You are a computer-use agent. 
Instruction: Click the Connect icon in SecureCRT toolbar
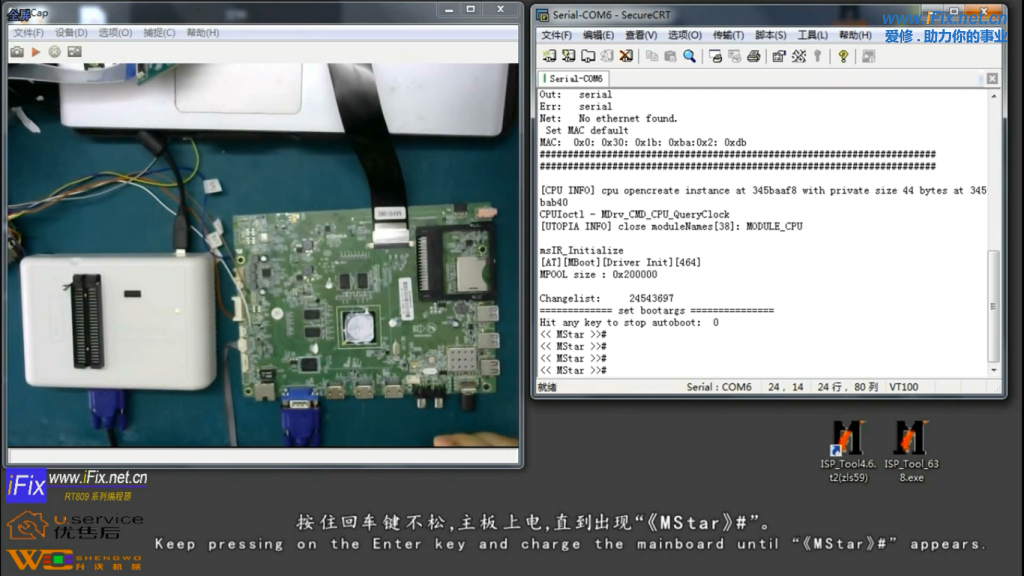(x=549, y=56)
